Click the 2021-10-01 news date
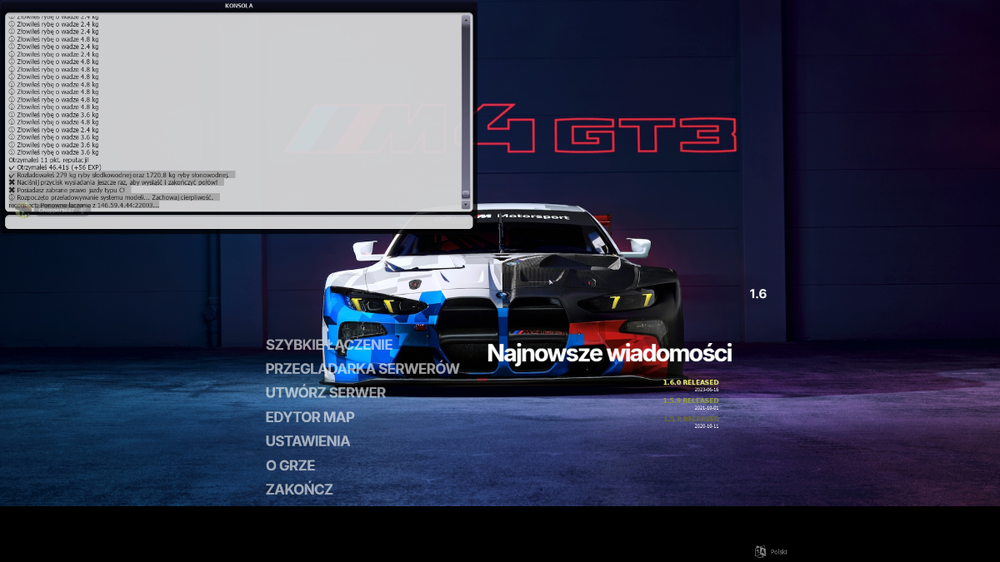 706,408
